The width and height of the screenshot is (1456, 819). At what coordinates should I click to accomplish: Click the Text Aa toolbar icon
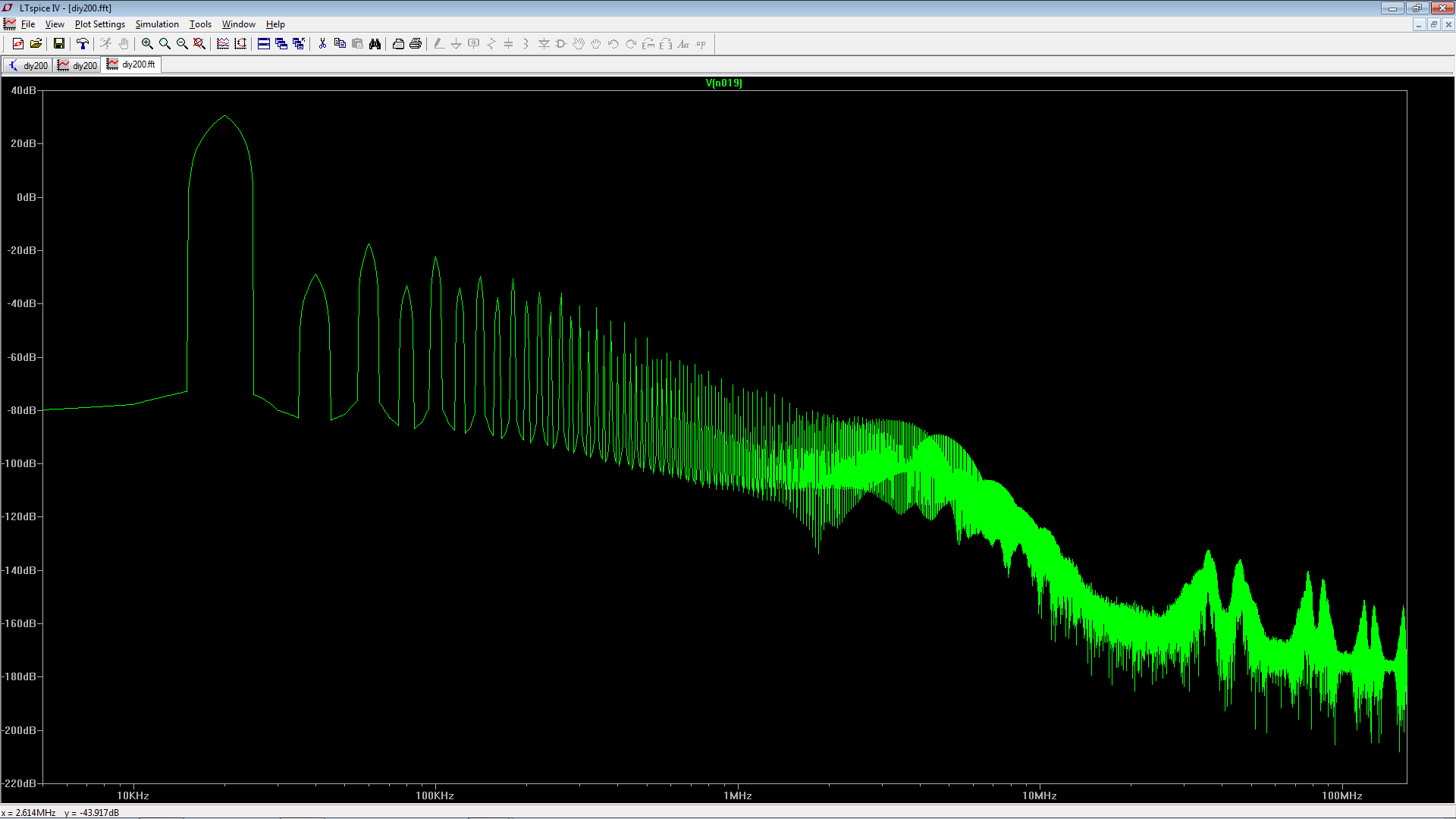(x=683, y=44)
